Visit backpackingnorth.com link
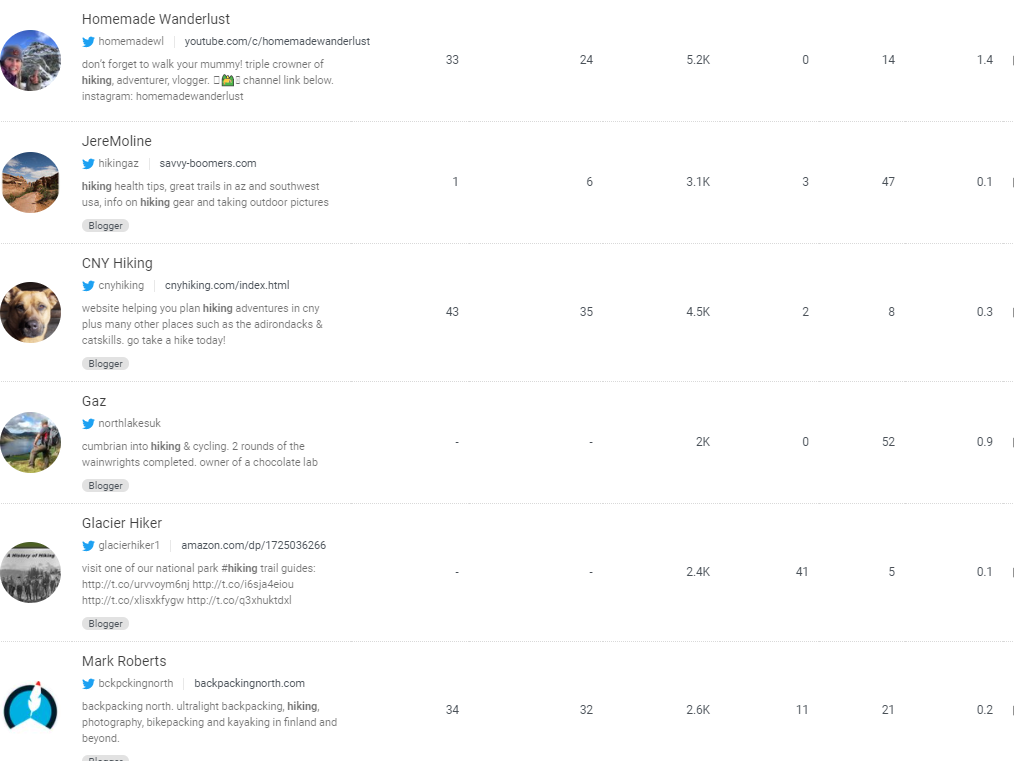This screenshot has width=1014, height=761. (x=250, y=683)
